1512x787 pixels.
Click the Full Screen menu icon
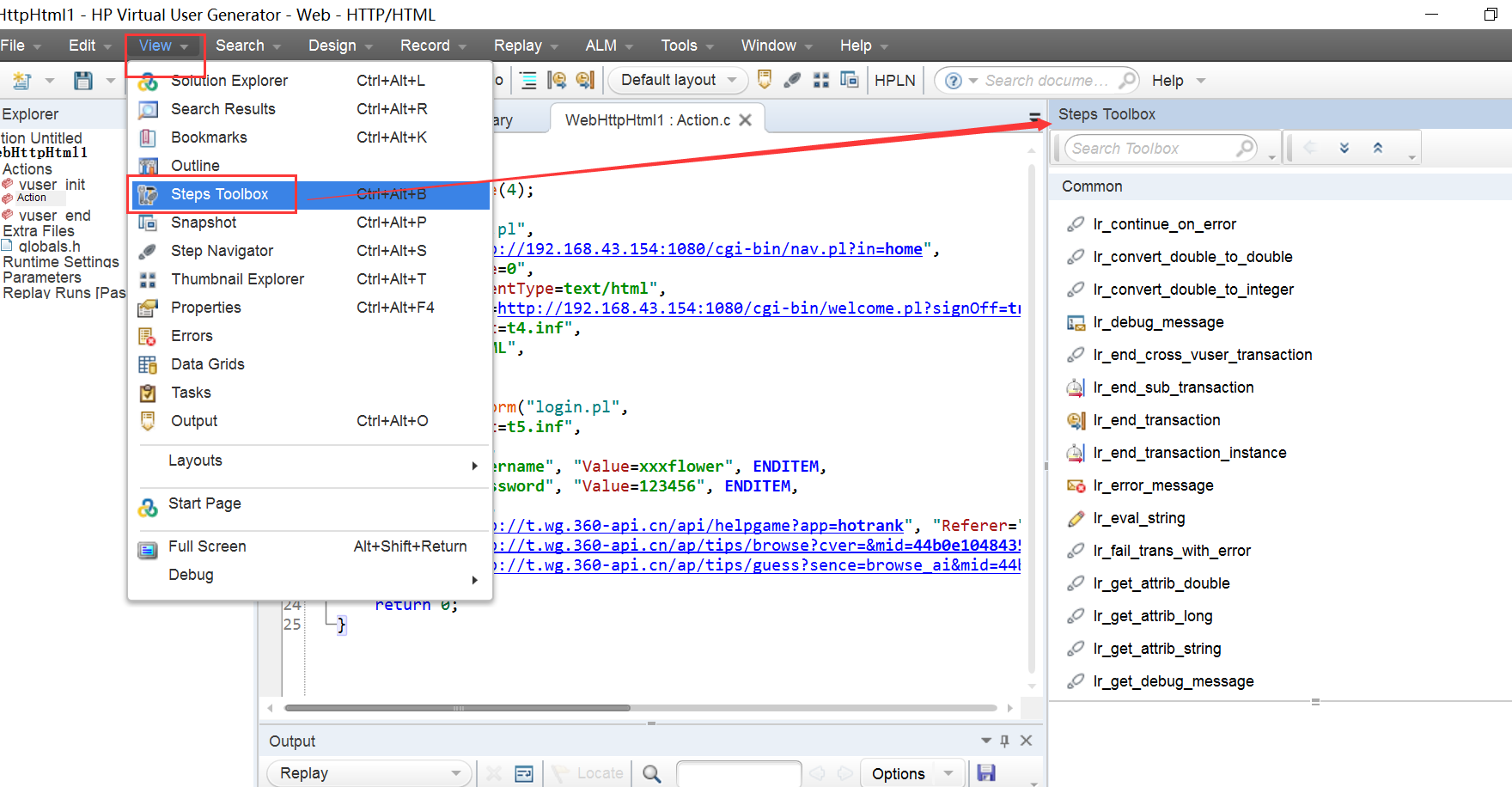[x=148, y=550]
